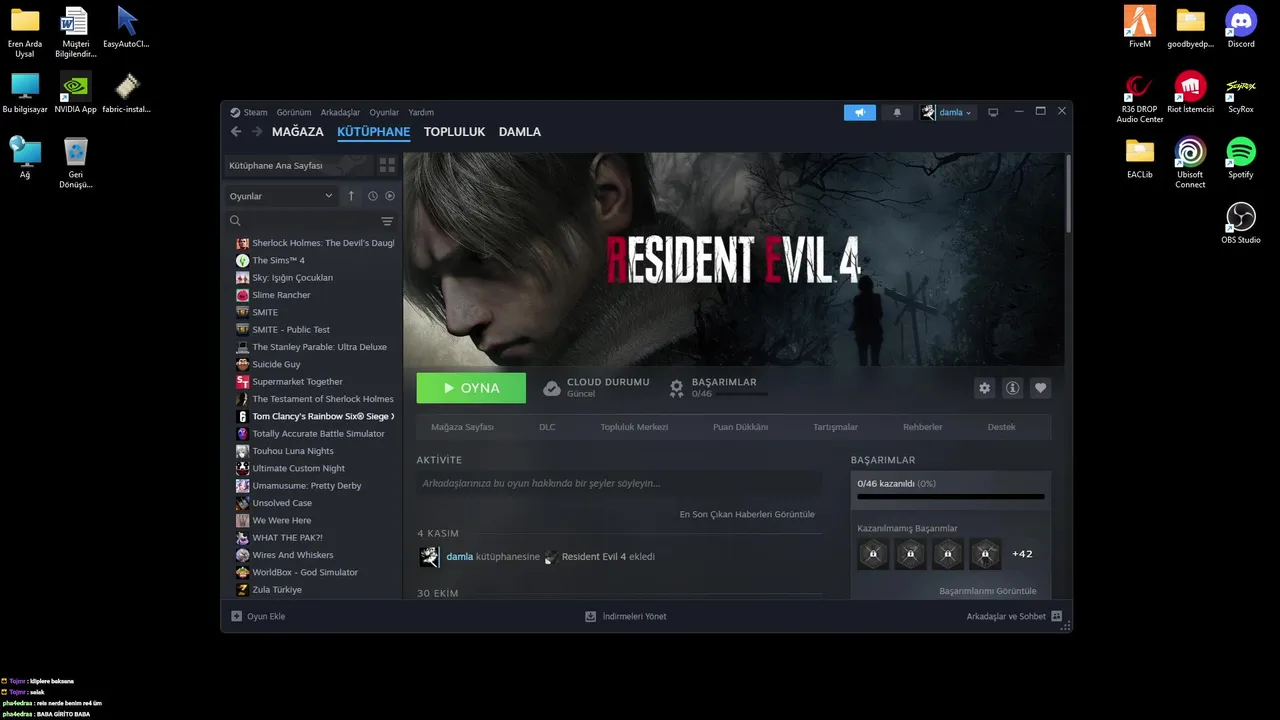Screen dimensions: 1280x720
Task: Click Kütüphane Ana Sayfası button
Action: click(x=298, y=165)
